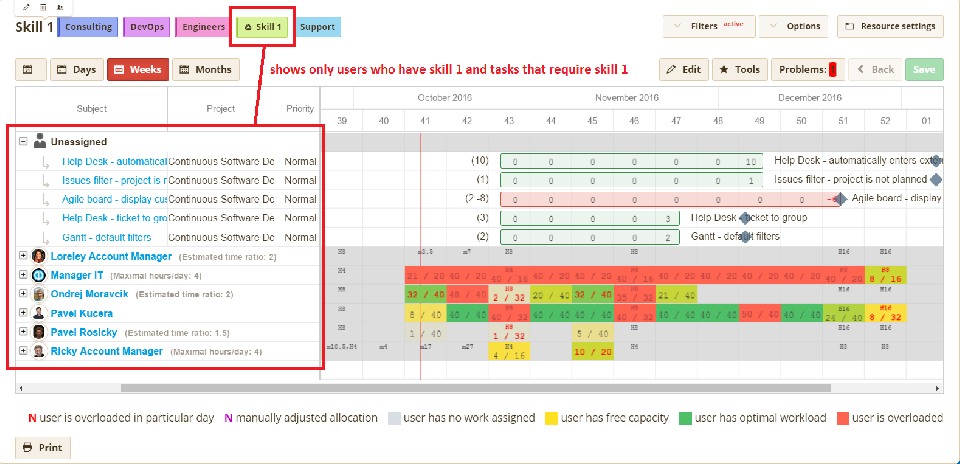
Task: Open the DevOps skill tab
Action: pyautogui.click(x=147, y=27)
